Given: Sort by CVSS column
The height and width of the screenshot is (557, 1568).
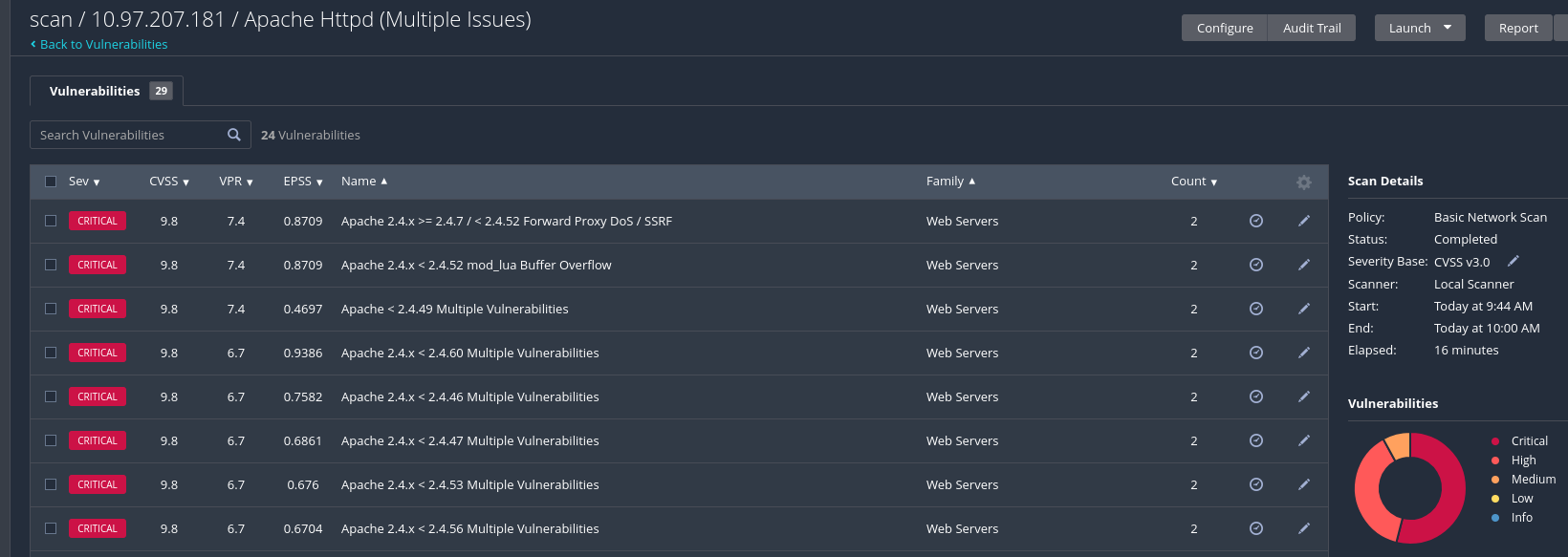Looking at the screenshot, I should coord(169,182).
